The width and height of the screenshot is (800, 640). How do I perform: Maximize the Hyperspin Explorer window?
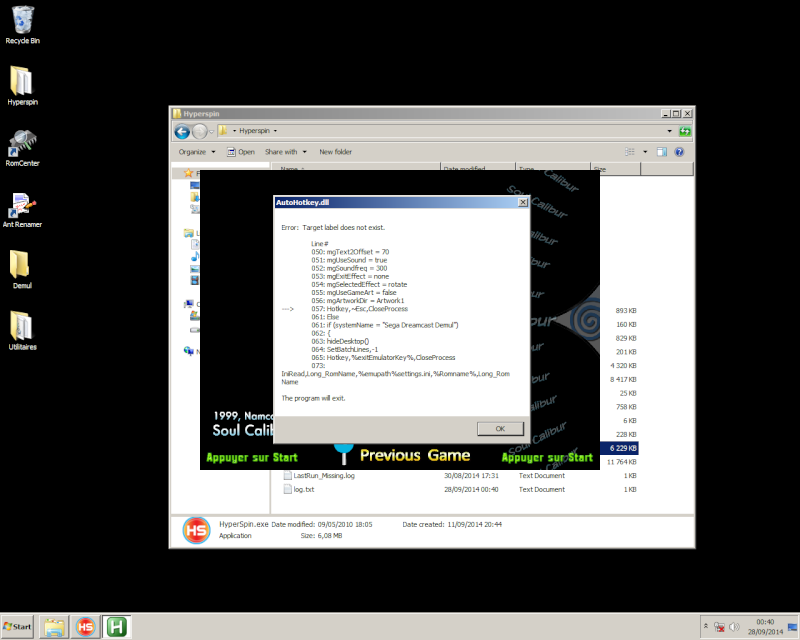coord(676,114)
